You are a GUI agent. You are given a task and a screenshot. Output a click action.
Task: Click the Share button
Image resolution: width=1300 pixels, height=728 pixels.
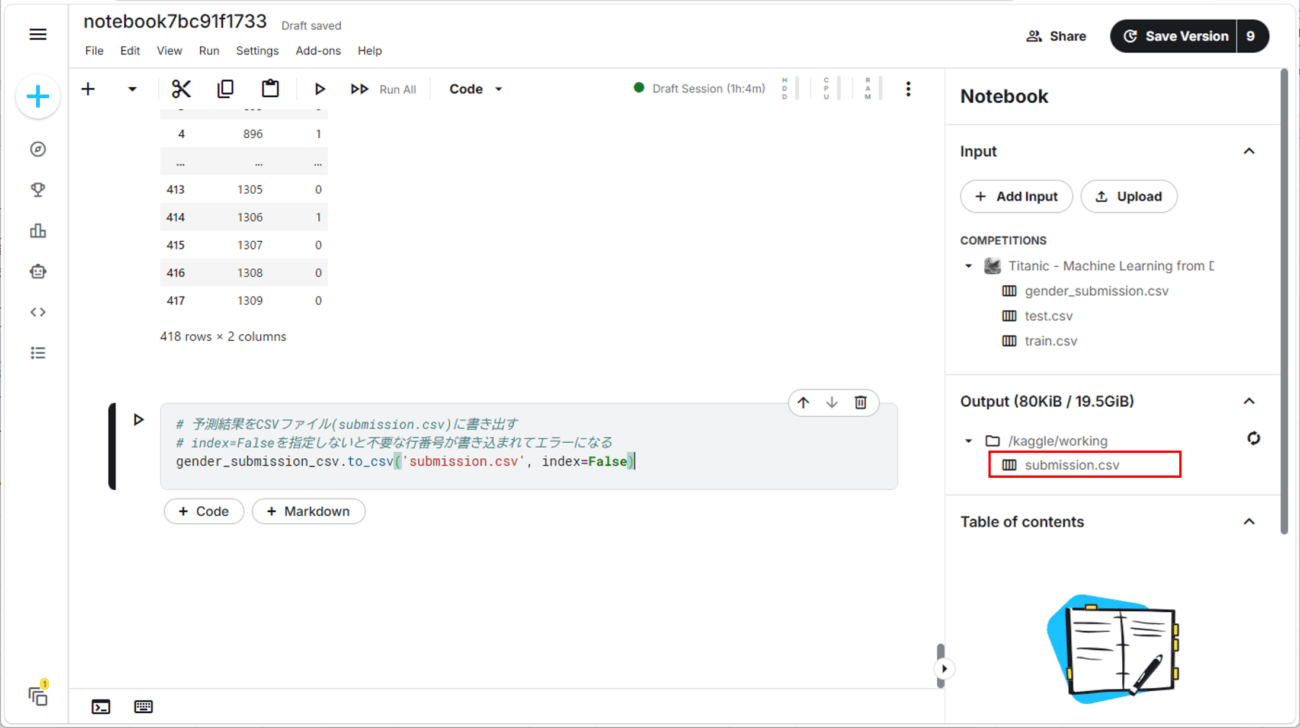1056,36
